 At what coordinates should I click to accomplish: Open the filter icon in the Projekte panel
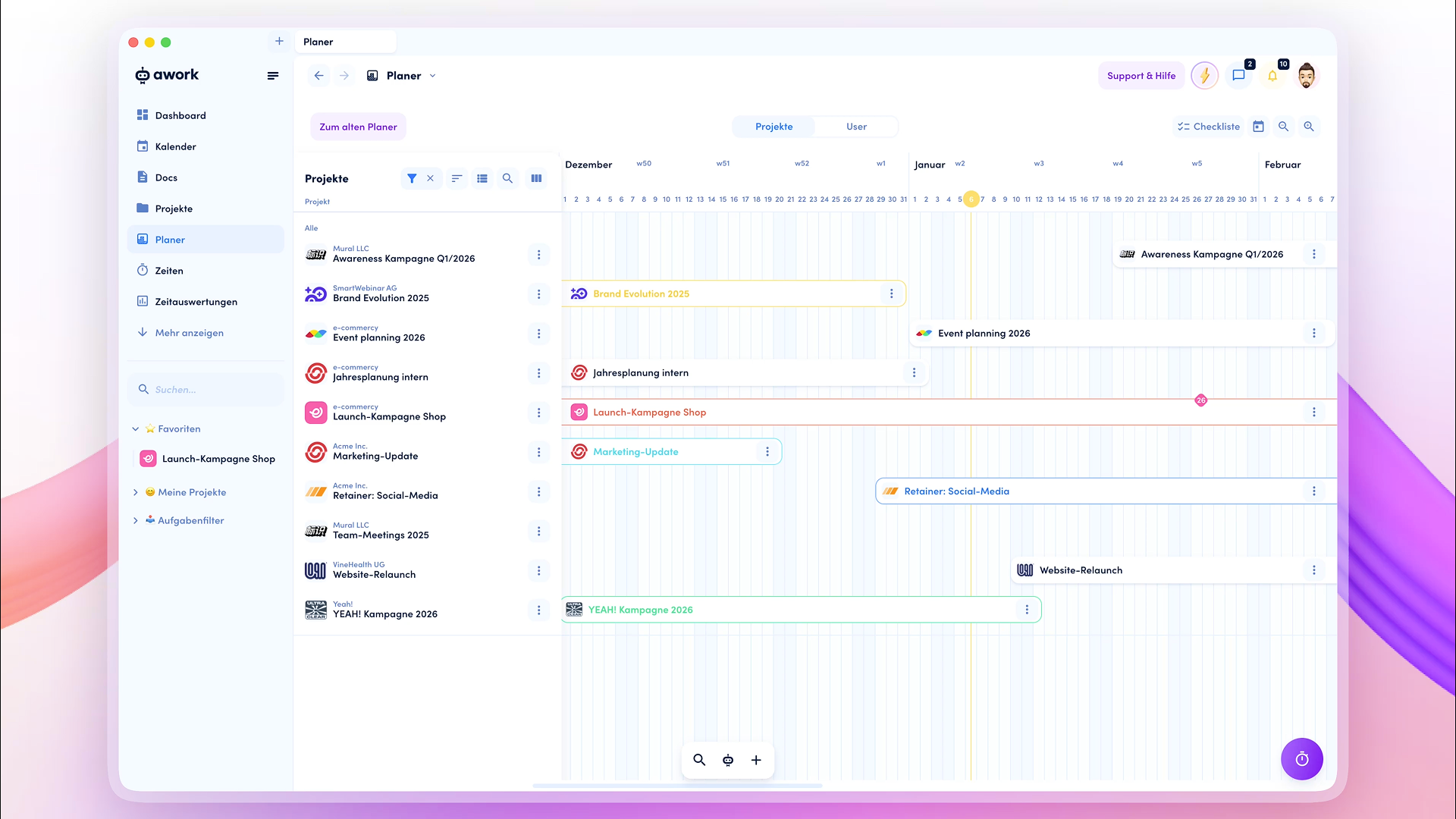point(412,178)
